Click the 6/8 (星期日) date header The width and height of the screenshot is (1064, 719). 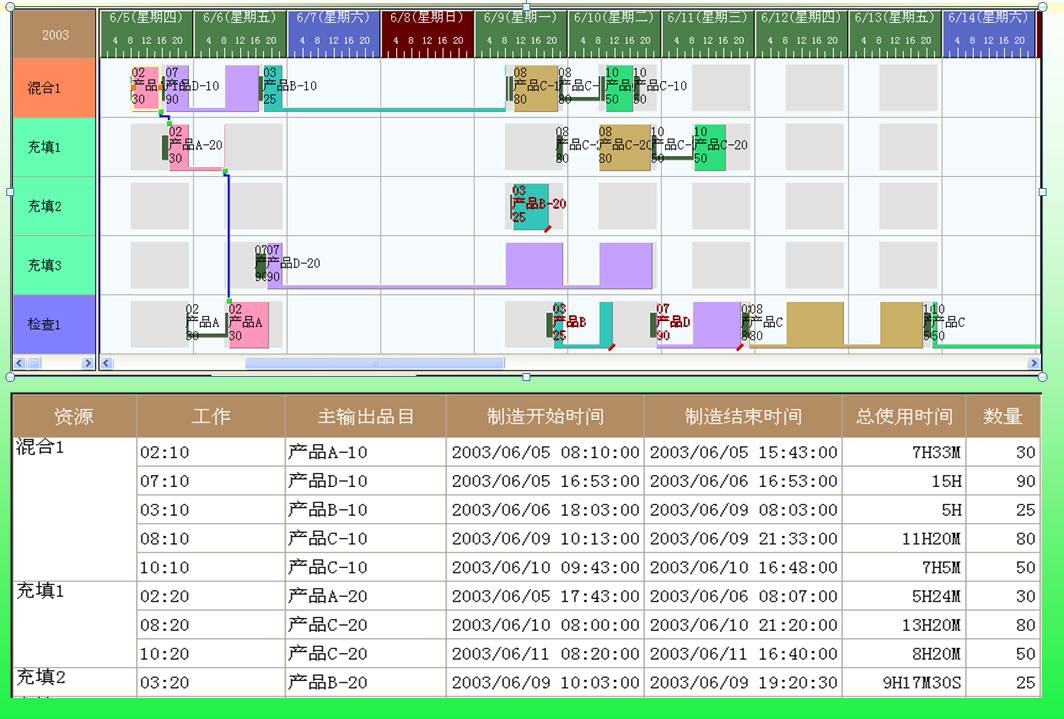[427, 18]
